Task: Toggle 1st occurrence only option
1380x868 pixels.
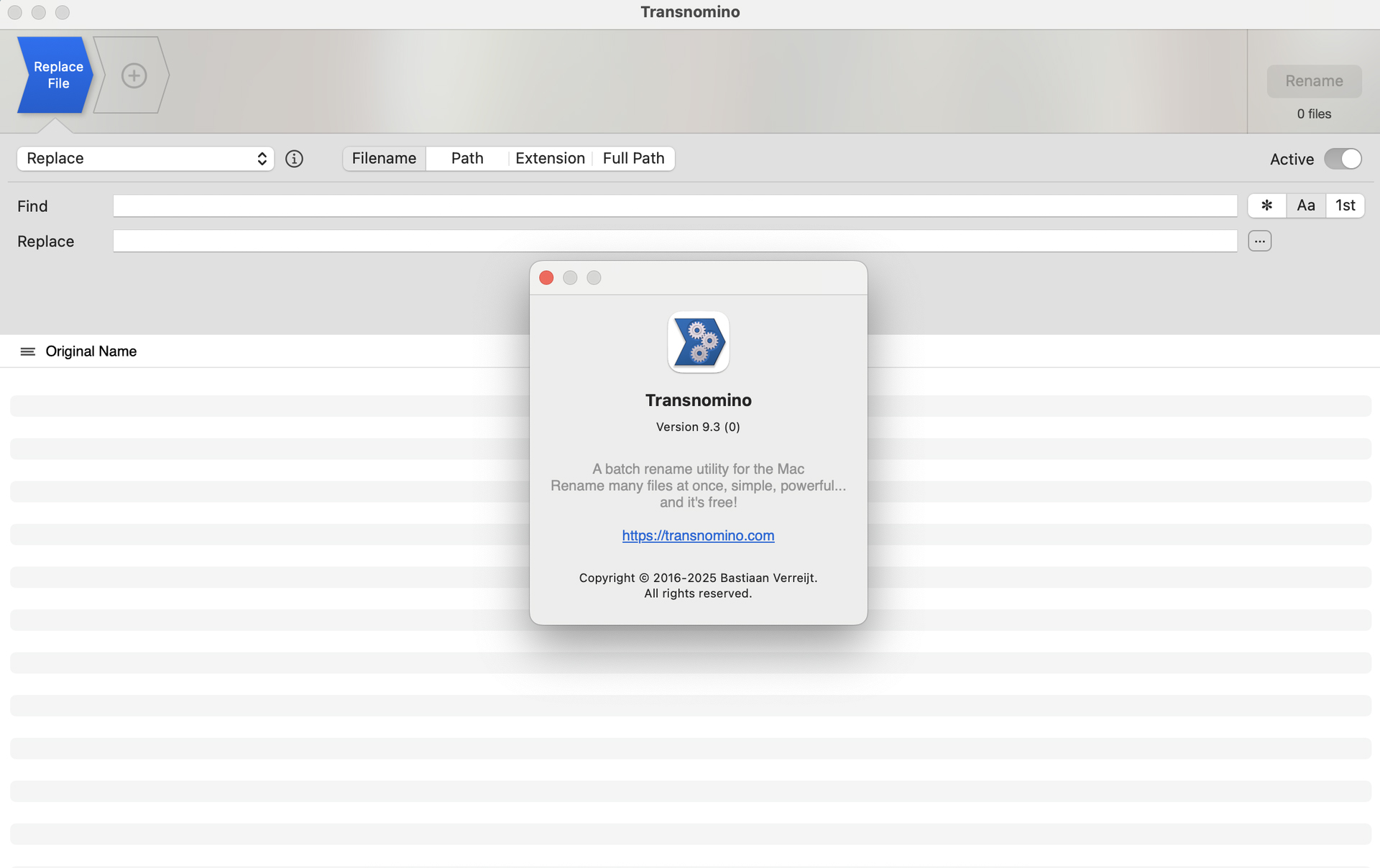Action: 1345,206
